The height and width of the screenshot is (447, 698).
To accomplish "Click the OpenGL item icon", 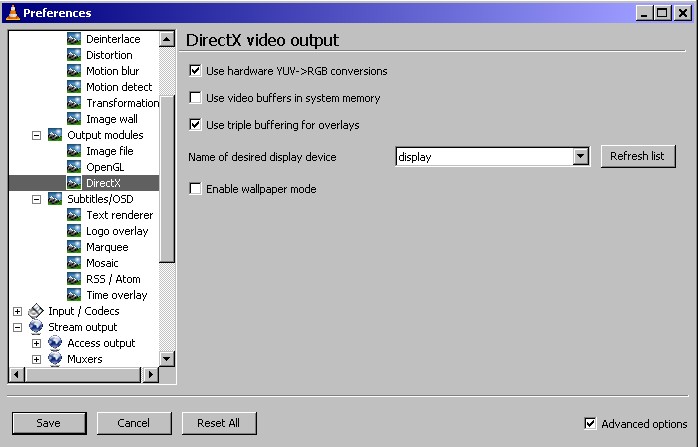I will 74,167.
